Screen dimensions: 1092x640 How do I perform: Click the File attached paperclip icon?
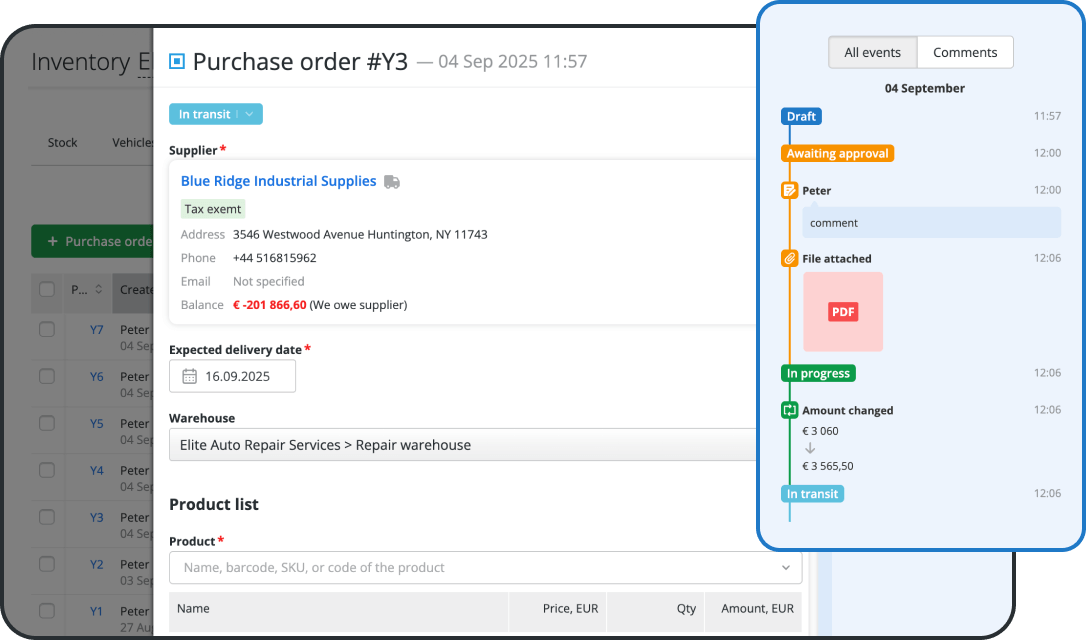point(789,258)
